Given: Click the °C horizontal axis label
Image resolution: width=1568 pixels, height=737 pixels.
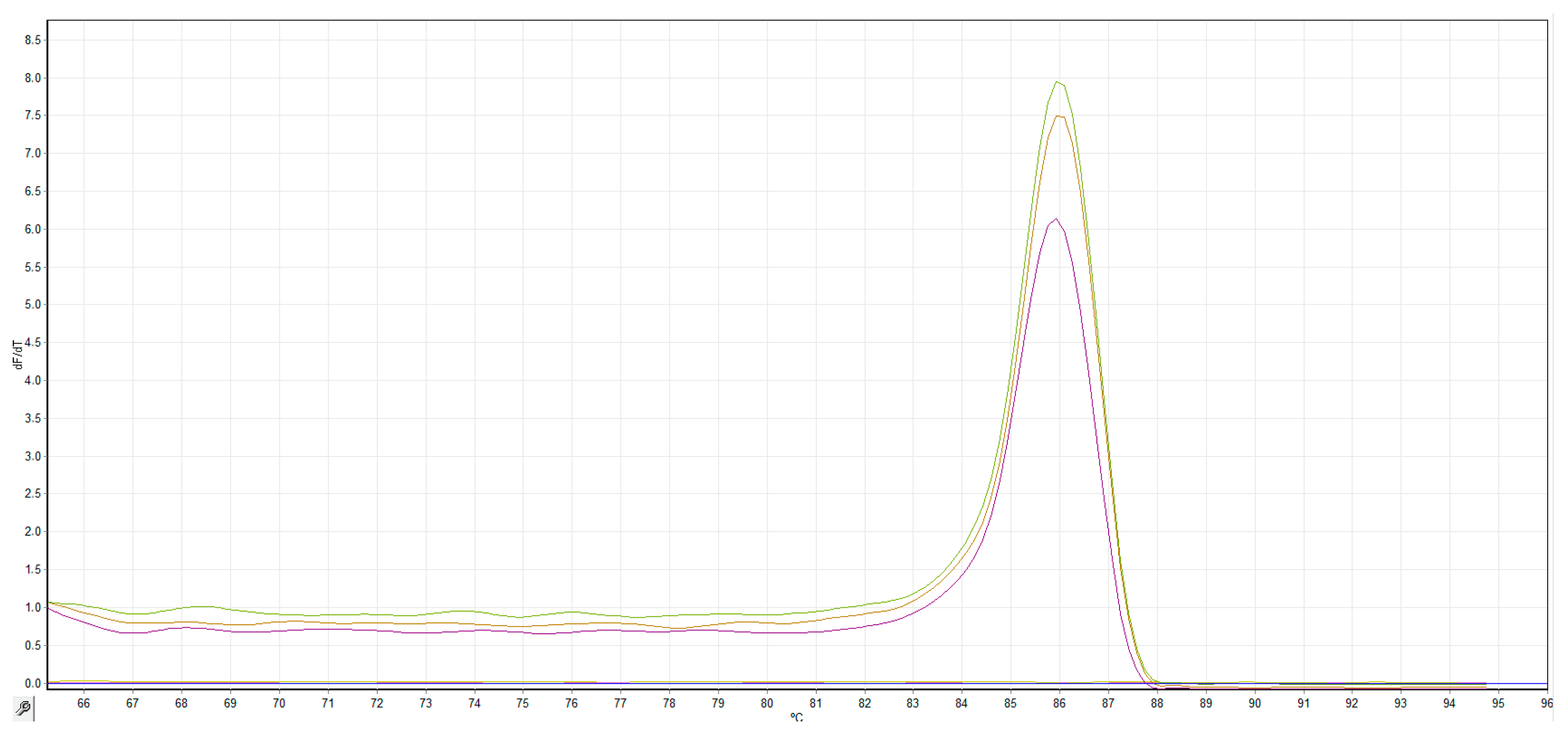Looking at the screenshot, I should (796, 718).
